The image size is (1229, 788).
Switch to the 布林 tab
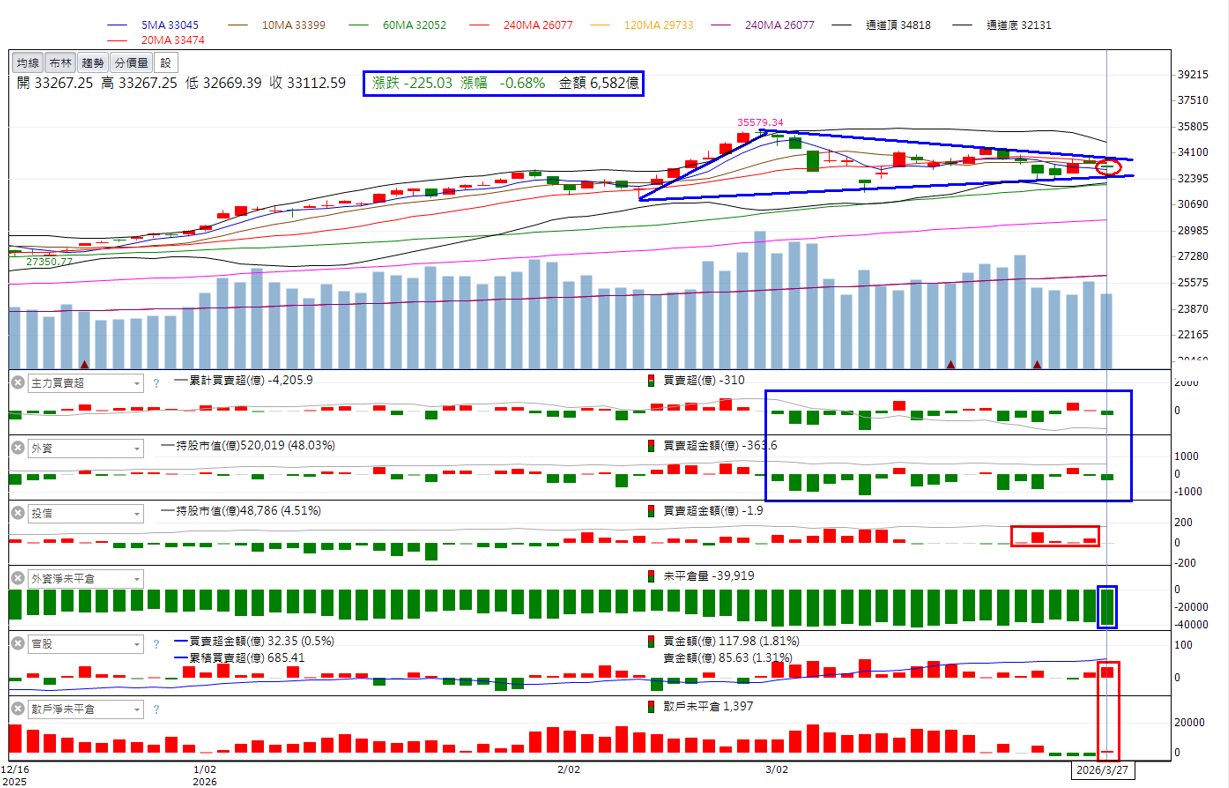(x=61, y=63)
